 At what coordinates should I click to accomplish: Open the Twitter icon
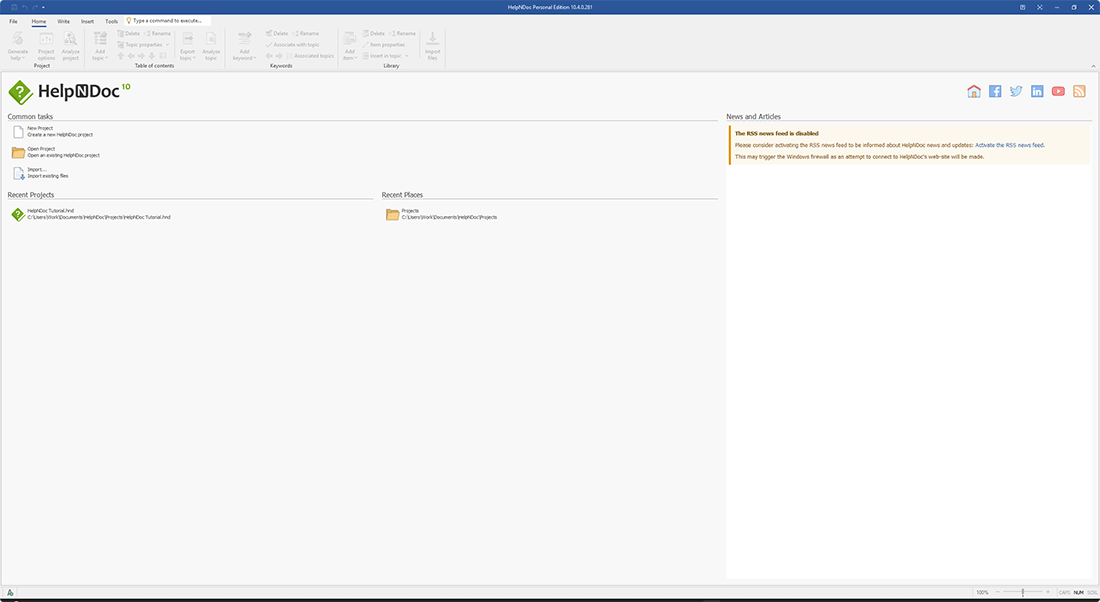[x=1015, y=90]
